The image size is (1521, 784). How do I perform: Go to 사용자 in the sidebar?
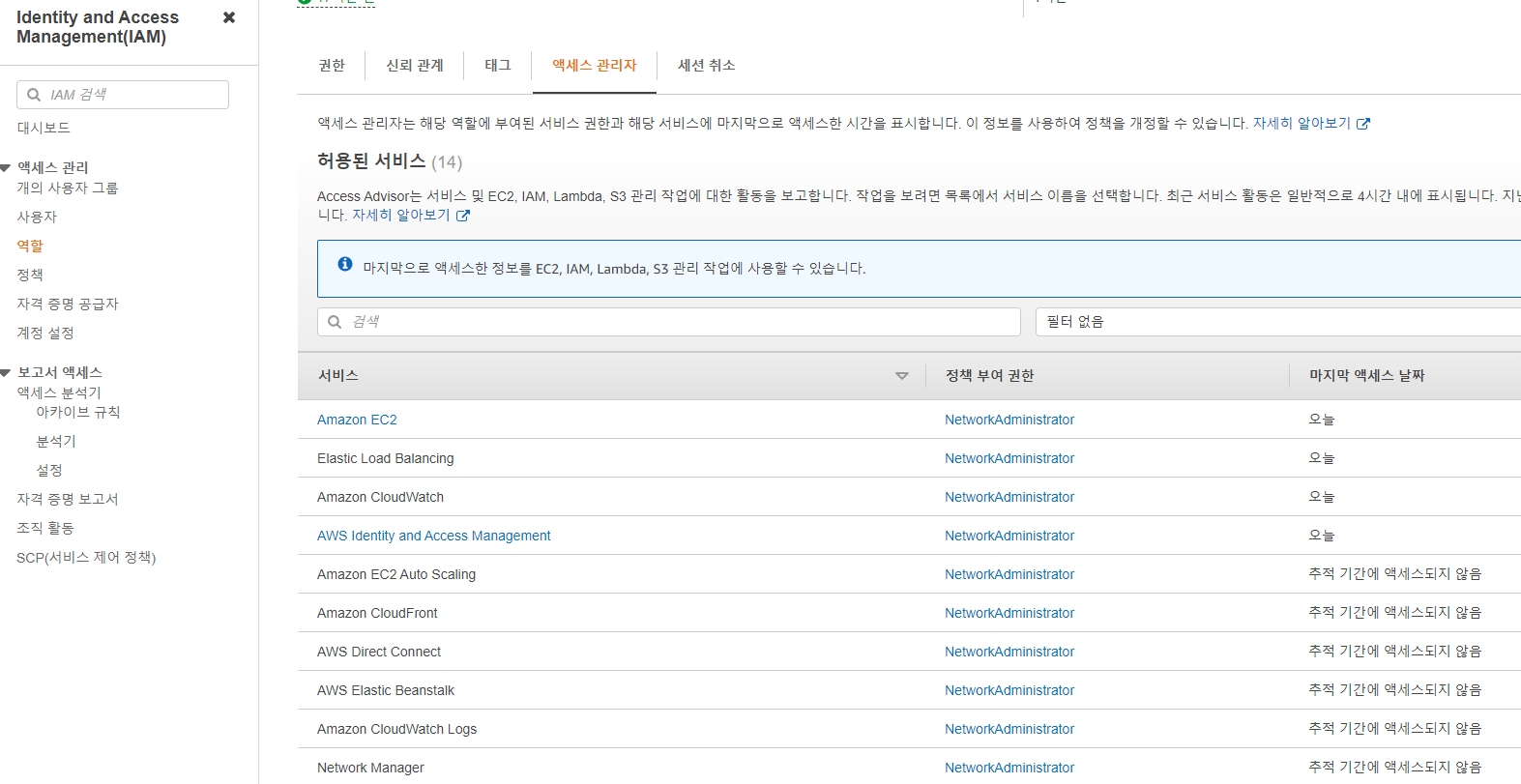(x=37, y=217)
